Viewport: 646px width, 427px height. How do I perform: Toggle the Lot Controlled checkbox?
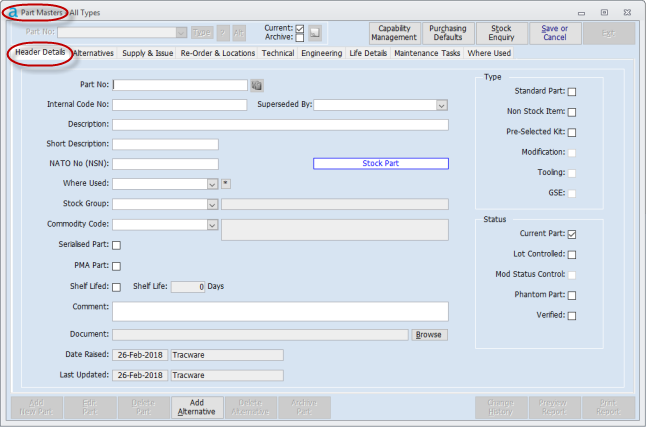(x=572, y=254)
